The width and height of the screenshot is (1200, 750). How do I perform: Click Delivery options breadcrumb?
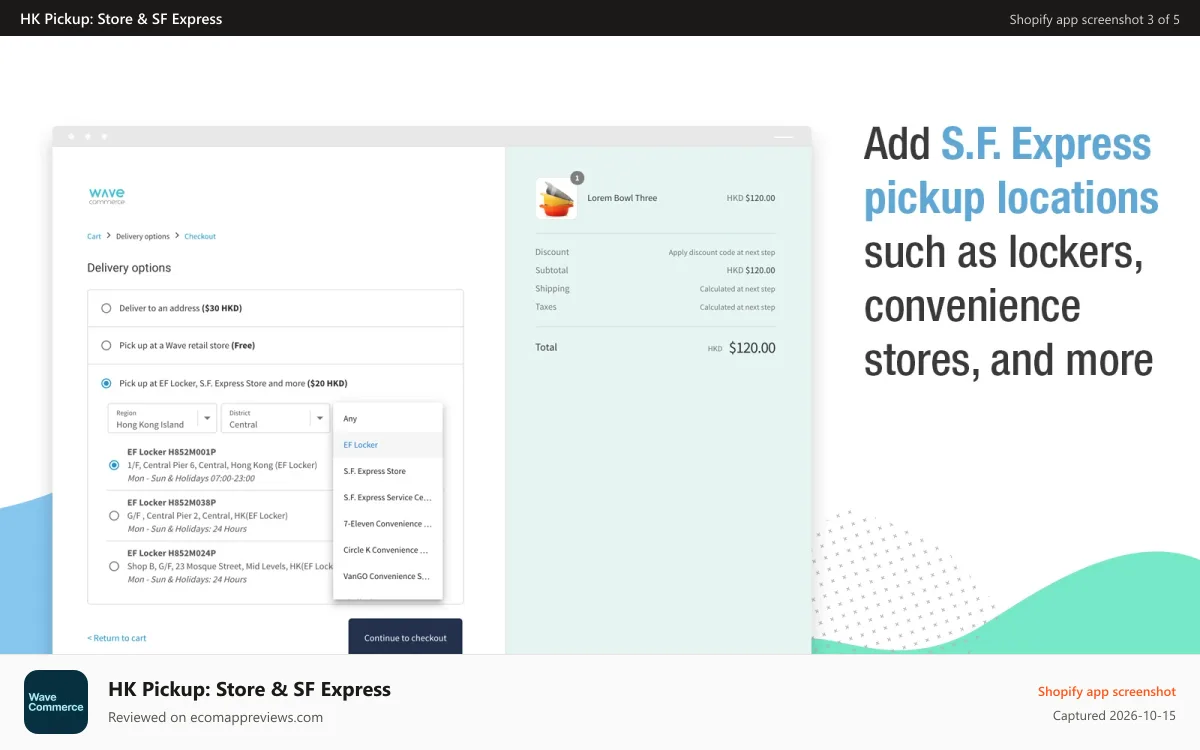pos(143,236)
